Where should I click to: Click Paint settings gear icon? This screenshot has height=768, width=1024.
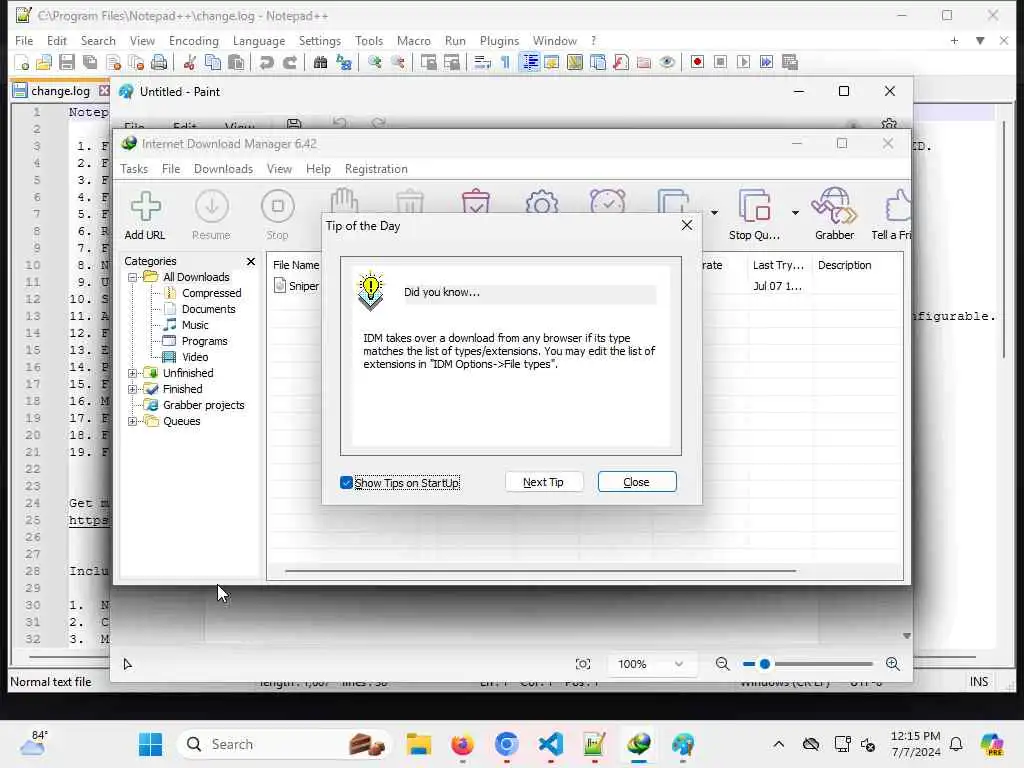tap(888, 124)
